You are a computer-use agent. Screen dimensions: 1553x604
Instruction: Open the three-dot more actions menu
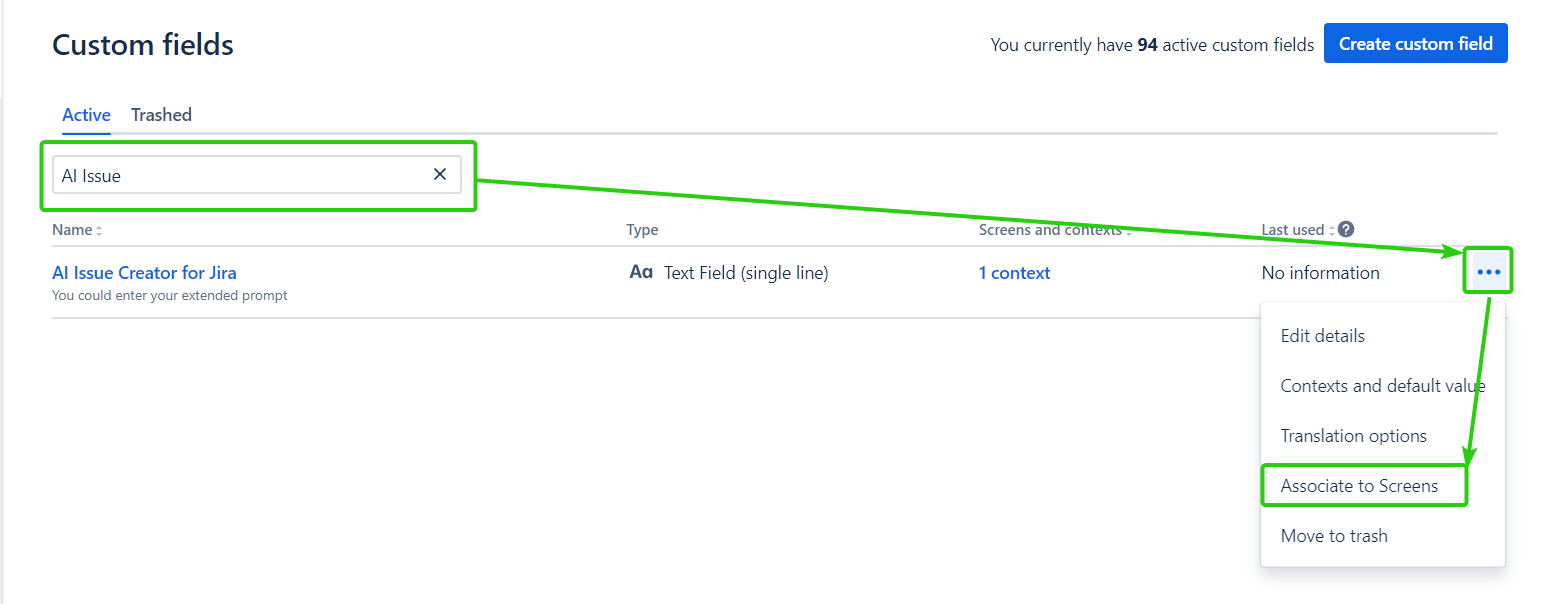pyautogui.click(x=1488, y=272)
